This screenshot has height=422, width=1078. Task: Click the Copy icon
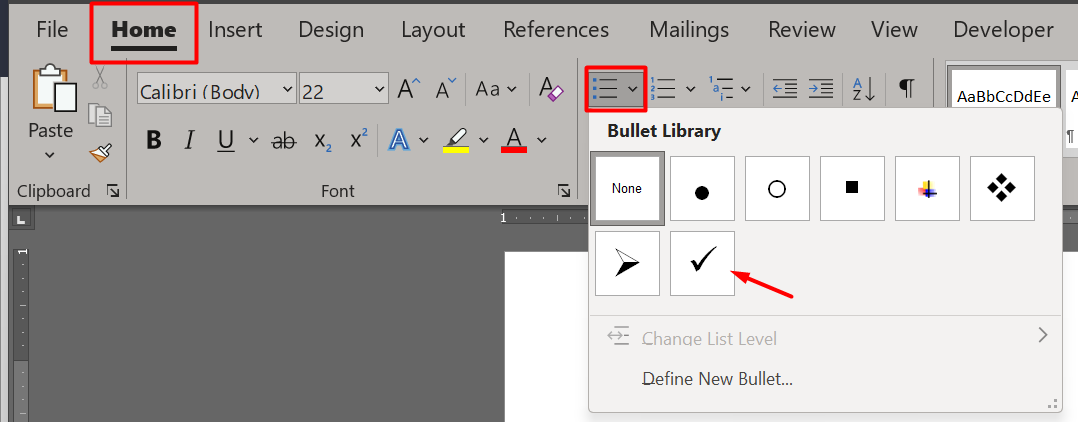[x=100, y=115]
